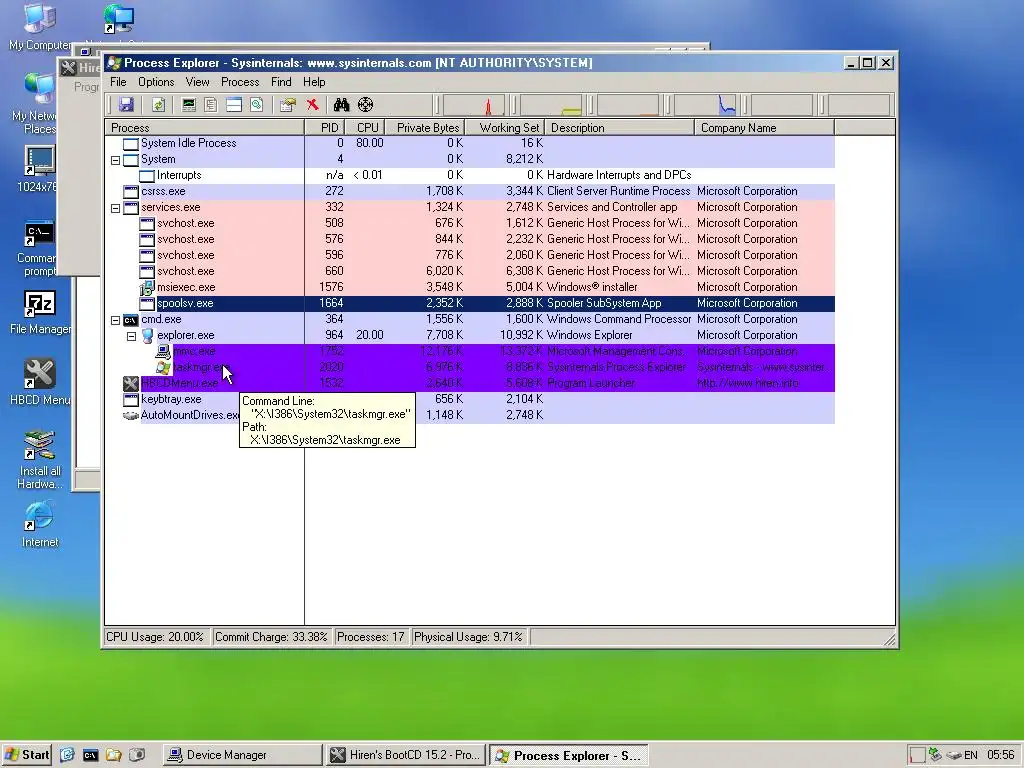The width and height of the screenshot is (1024, 768).
Task: Select the AutoMountDrives.exe process row
Action: pos(470,415)
